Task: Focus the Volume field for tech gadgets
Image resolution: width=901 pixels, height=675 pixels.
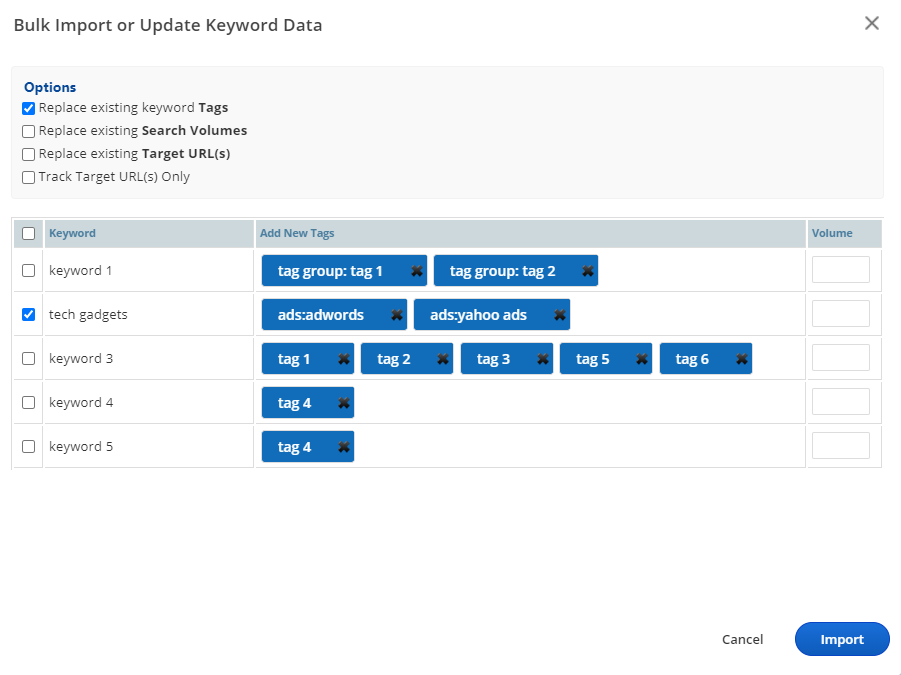Action: pos(840,314)
